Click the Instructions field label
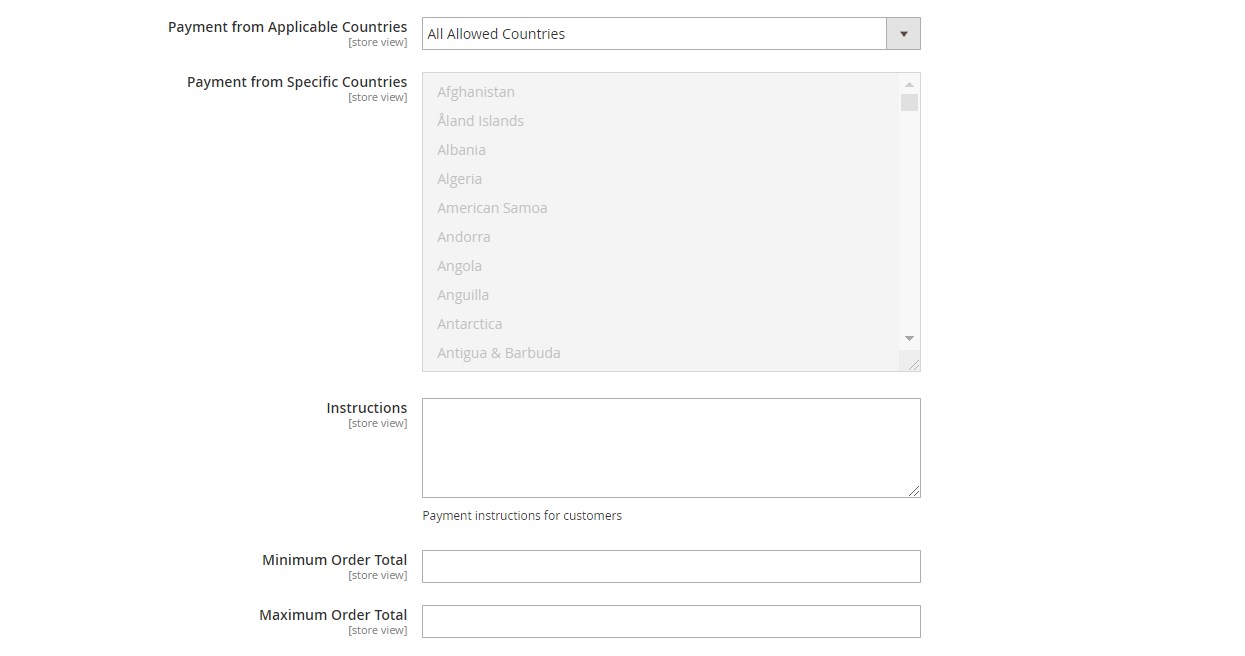Screen dimensions: 1245x656 pyautogui.click(x=366, y=408)
